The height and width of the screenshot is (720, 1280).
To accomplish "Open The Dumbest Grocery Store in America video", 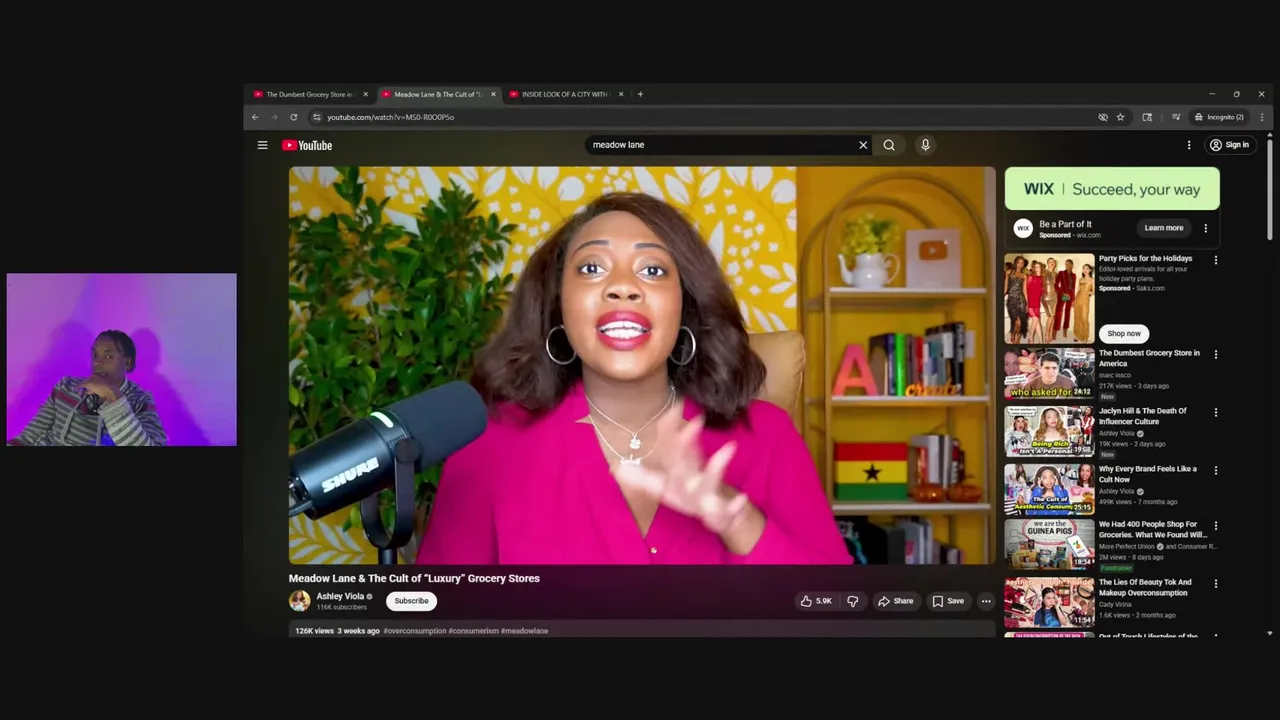I will pyautogui.click(x=1049, y=373).
